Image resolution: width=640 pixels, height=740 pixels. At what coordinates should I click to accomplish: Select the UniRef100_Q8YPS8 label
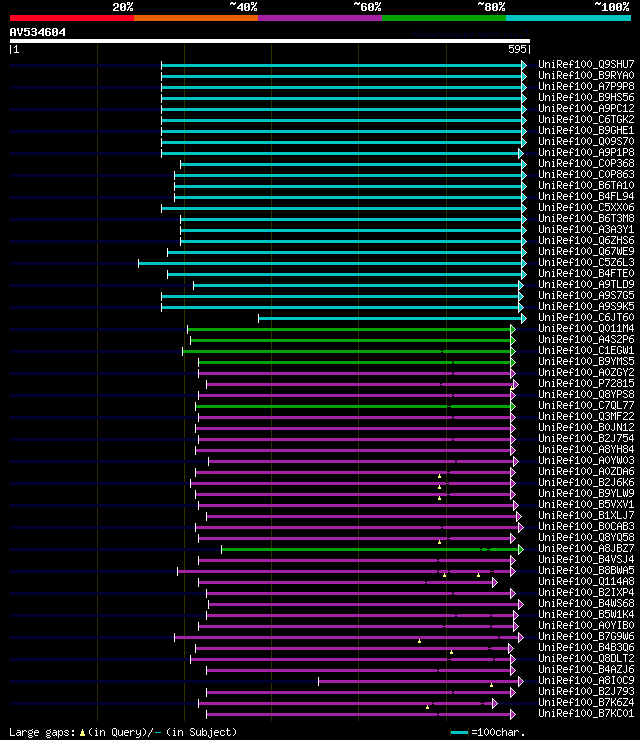tap(586, 394)
